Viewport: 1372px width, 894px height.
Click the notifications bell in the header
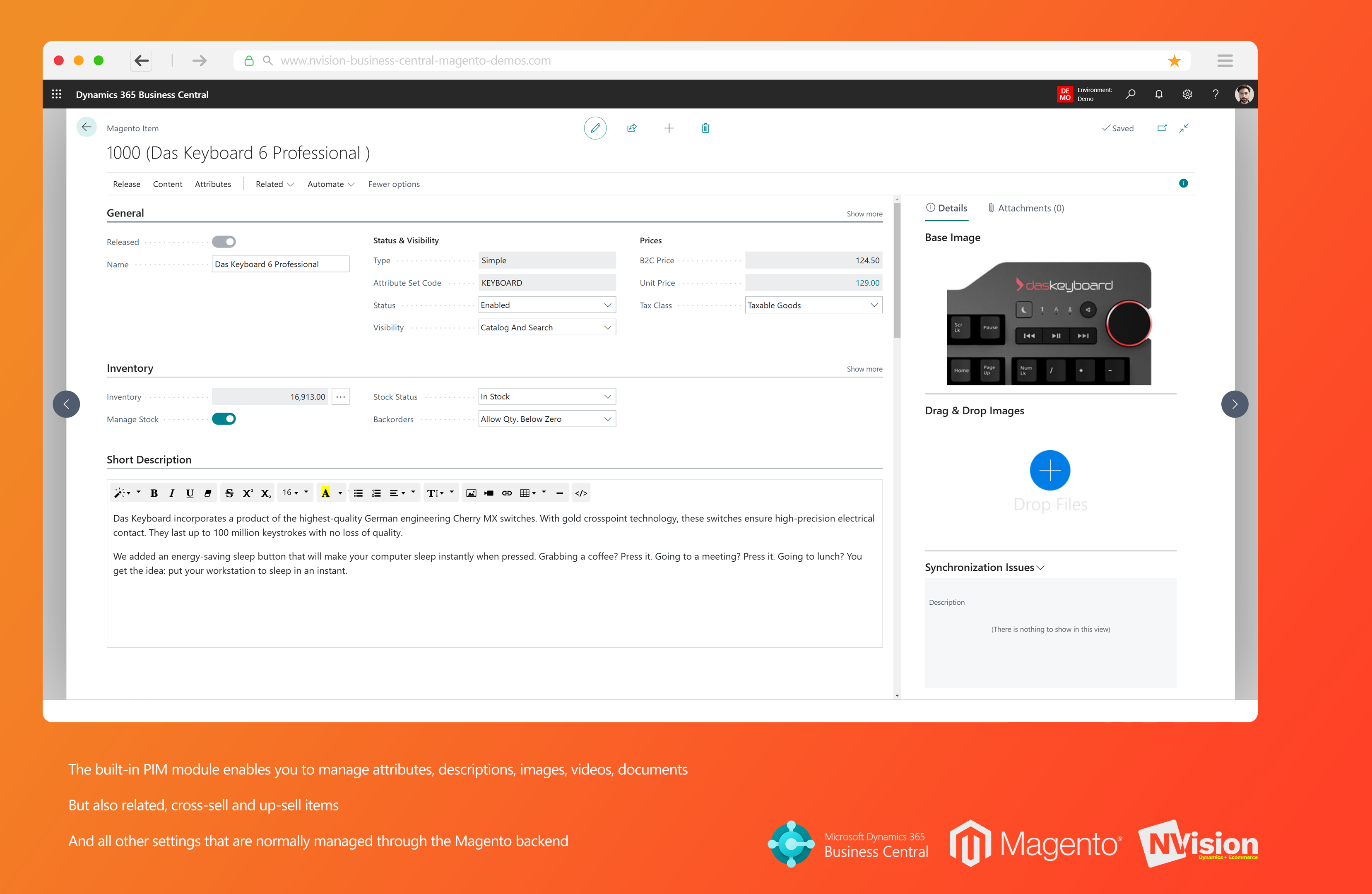(1159, 94)
